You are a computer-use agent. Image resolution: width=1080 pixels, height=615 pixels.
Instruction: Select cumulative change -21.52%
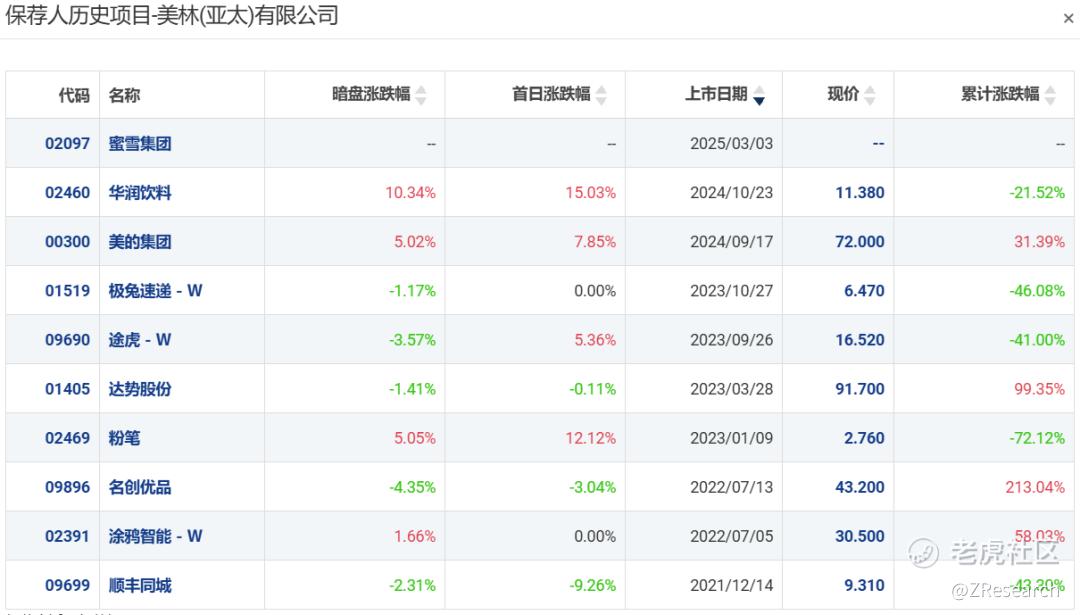point(1037,193)
